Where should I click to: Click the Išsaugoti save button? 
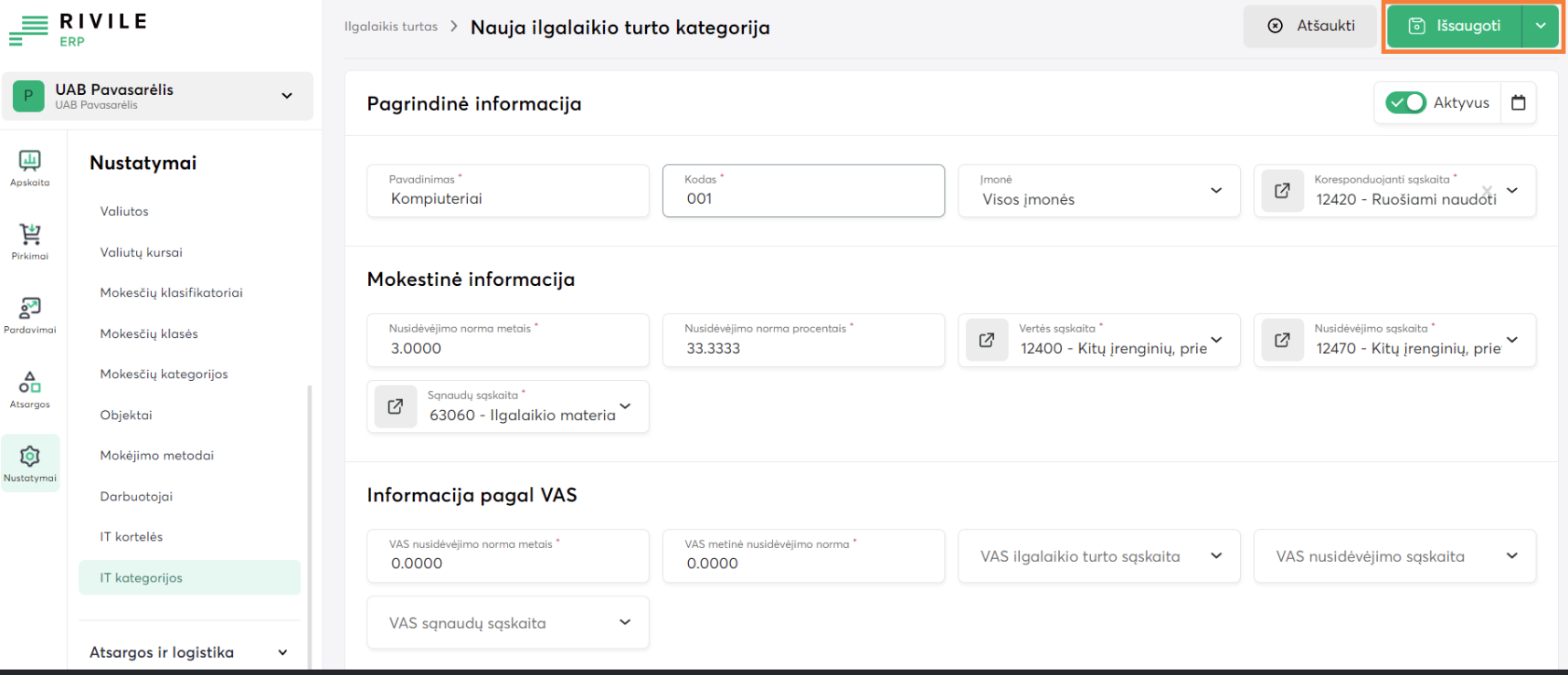click(x=1455, y=26)
